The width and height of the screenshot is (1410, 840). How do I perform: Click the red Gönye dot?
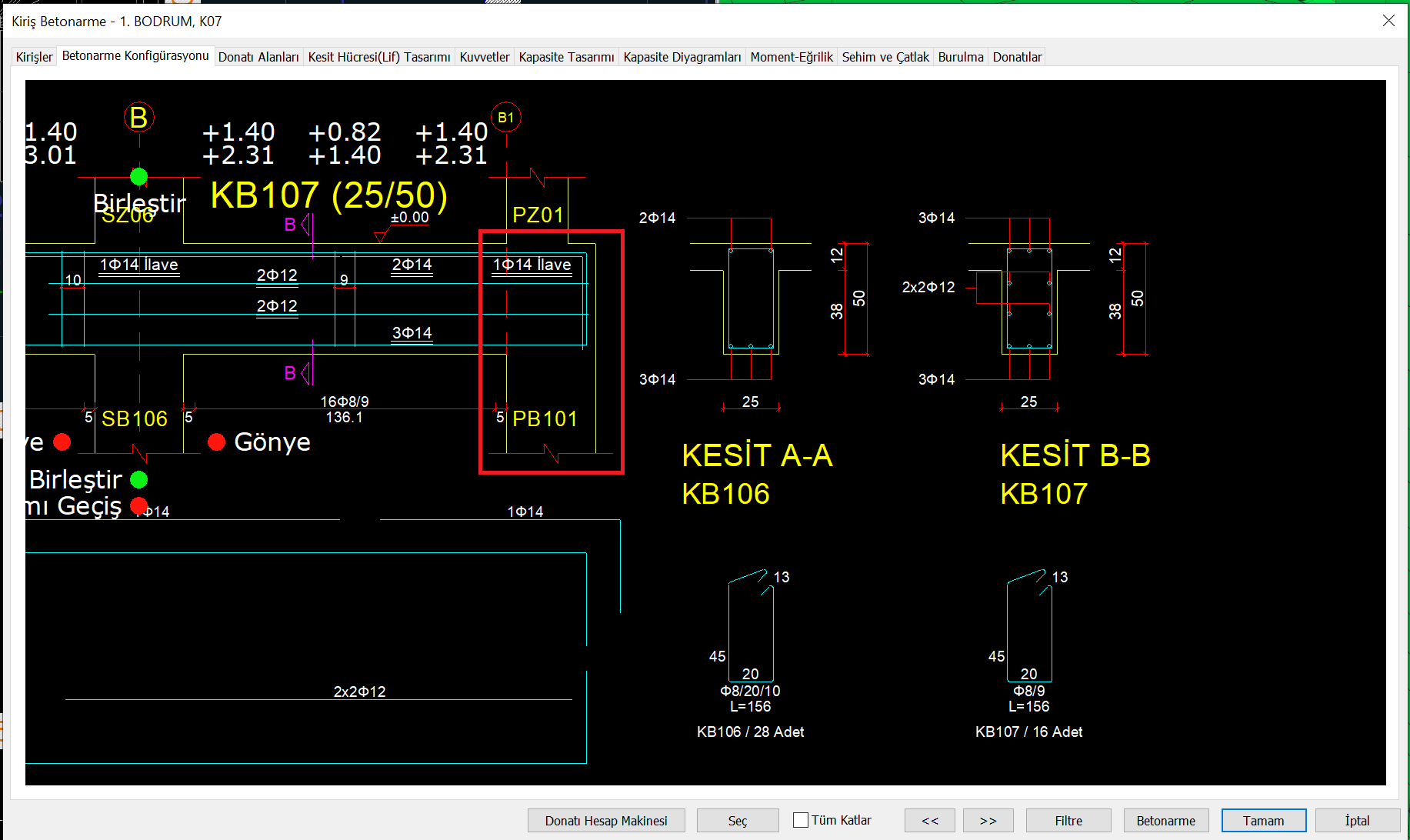216,442
